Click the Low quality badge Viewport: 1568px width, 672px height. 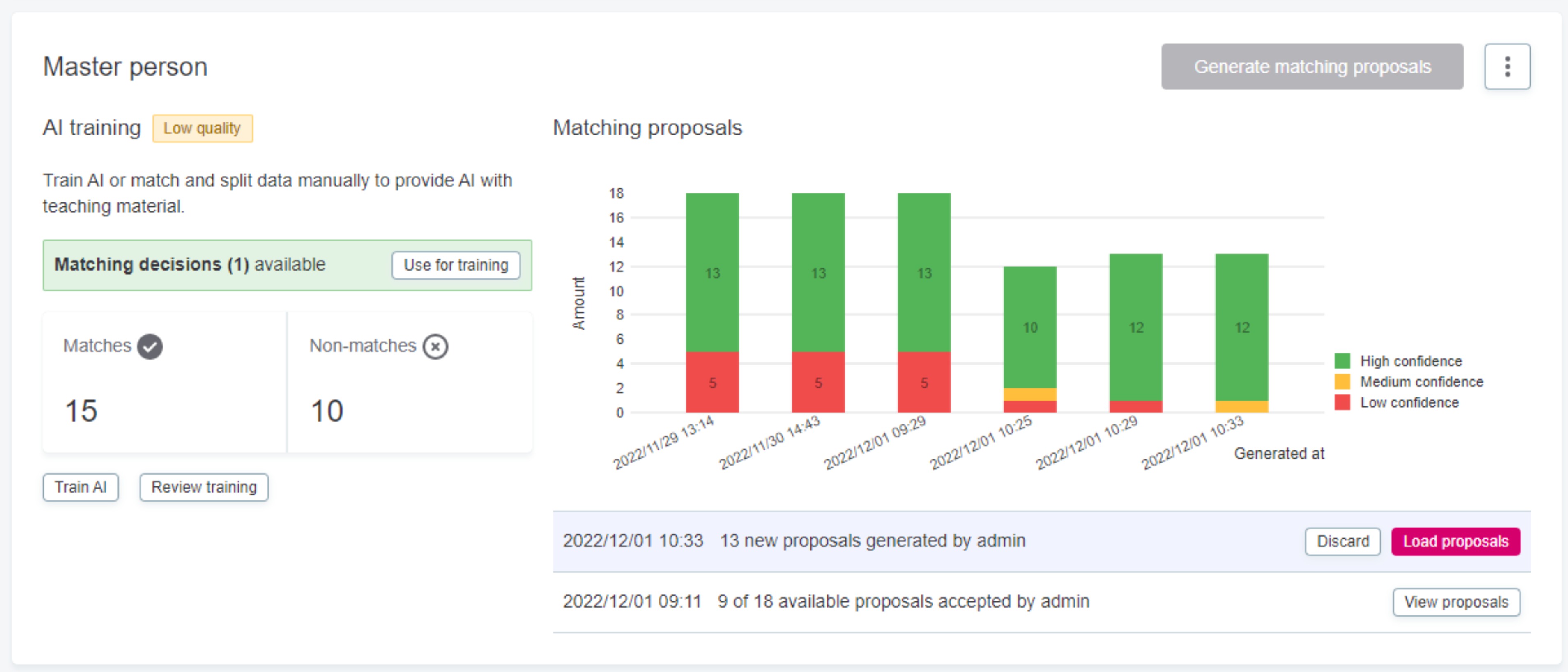pyautogui.click(x=202, y=128)
